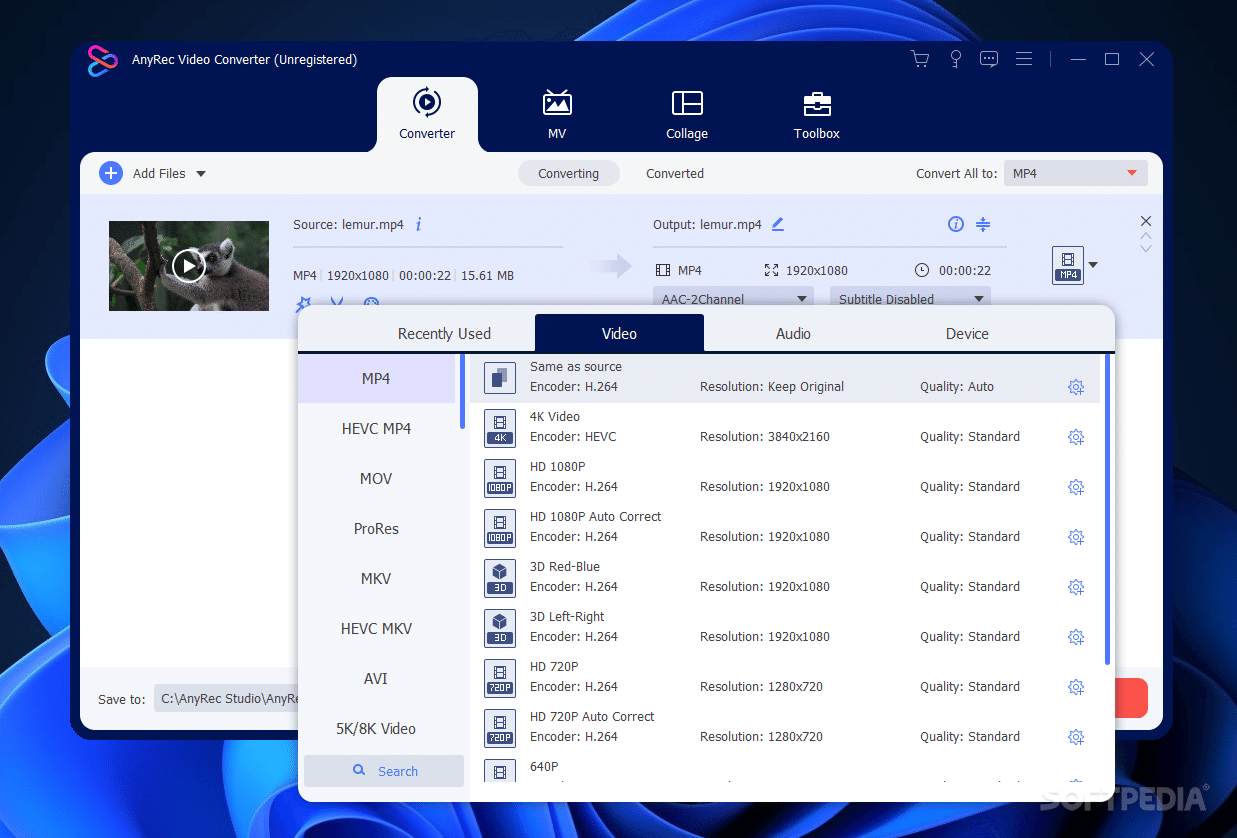Viewport: 1237px width, 838px height.
Task: Open the Collage feature
Action: point(687,113)
